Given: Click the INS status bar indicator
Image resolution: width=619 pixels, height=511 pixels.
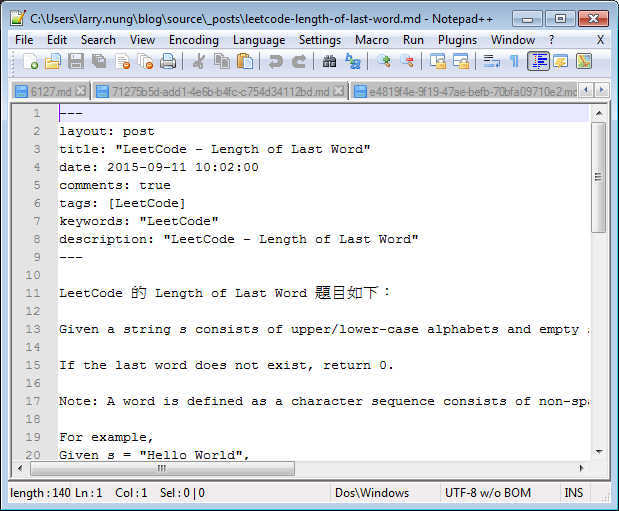Looking at the screenshot, I should tap(574, 492).
